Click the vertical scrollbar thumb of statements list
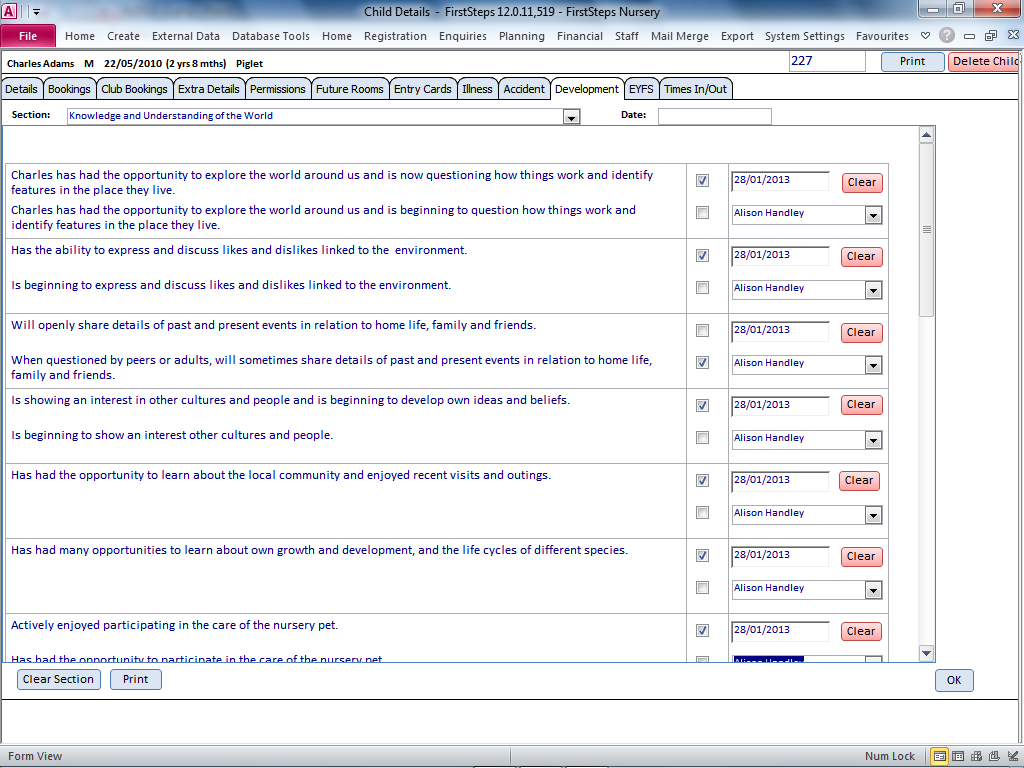 [926, 229]
